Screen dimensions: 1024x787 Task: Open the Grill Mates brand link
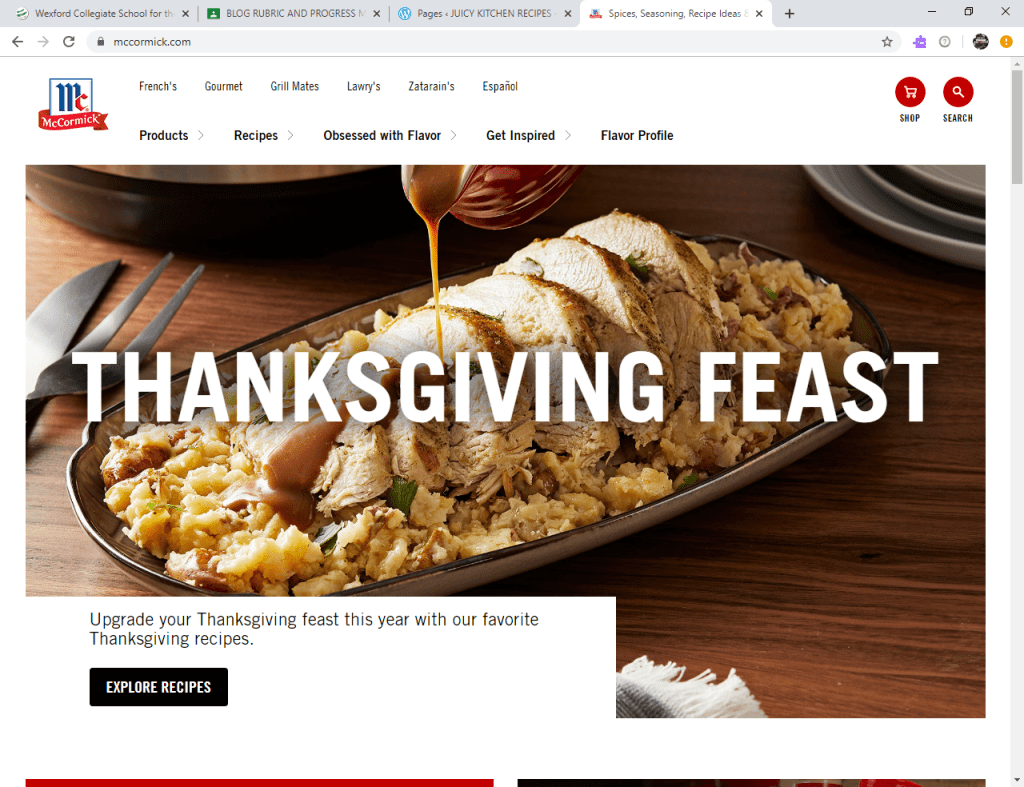click(x=295, y=86)
